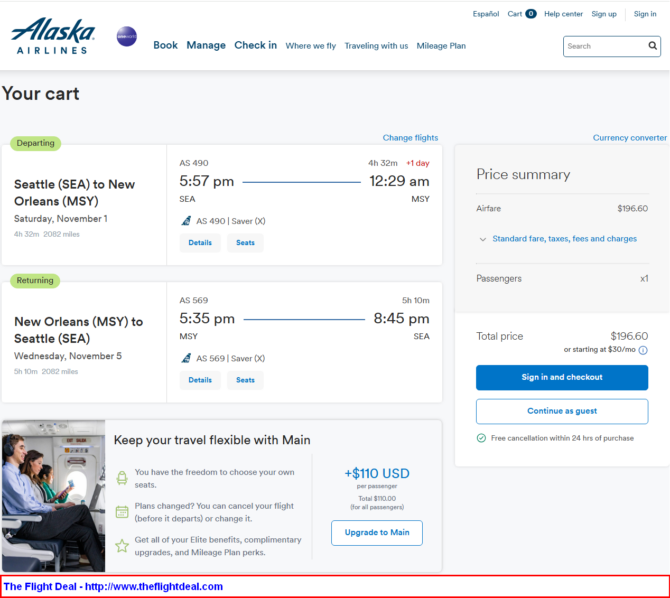Click the 8:45 pm arrival time

click(401, 318)
